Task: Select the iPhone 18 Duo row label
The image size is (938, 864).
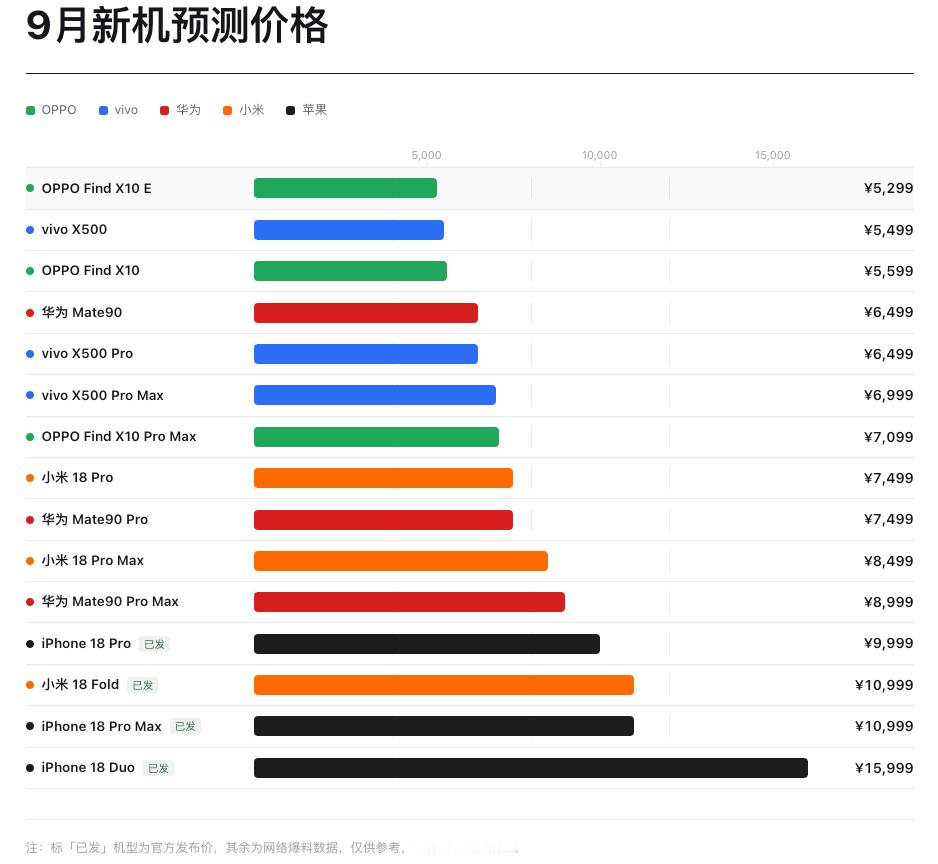Action: (88, 768)
